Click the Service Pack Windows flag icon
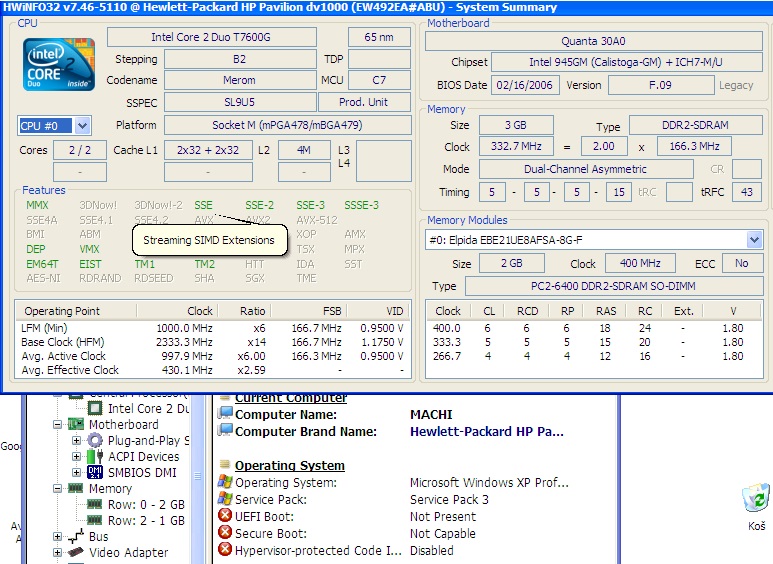The width and height of the screenshot is (773, 564). click(x=225, y=498)
